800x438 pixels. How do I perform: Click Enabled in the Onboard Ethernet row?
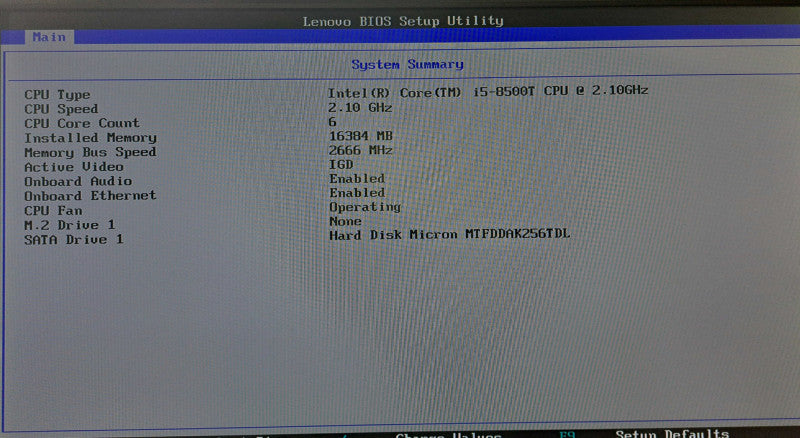(x=357, y=193)
